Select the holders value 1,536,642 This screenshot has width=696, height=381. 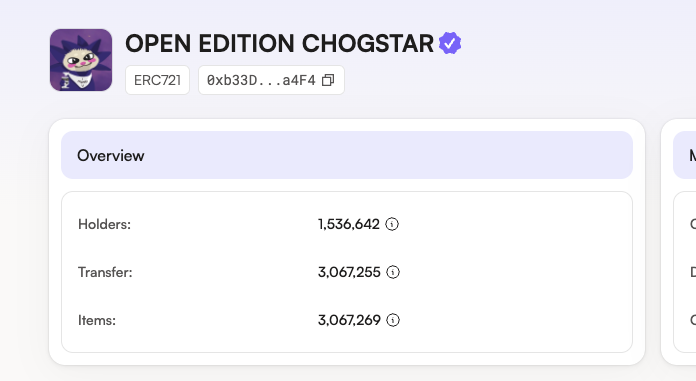coord(348,224)
